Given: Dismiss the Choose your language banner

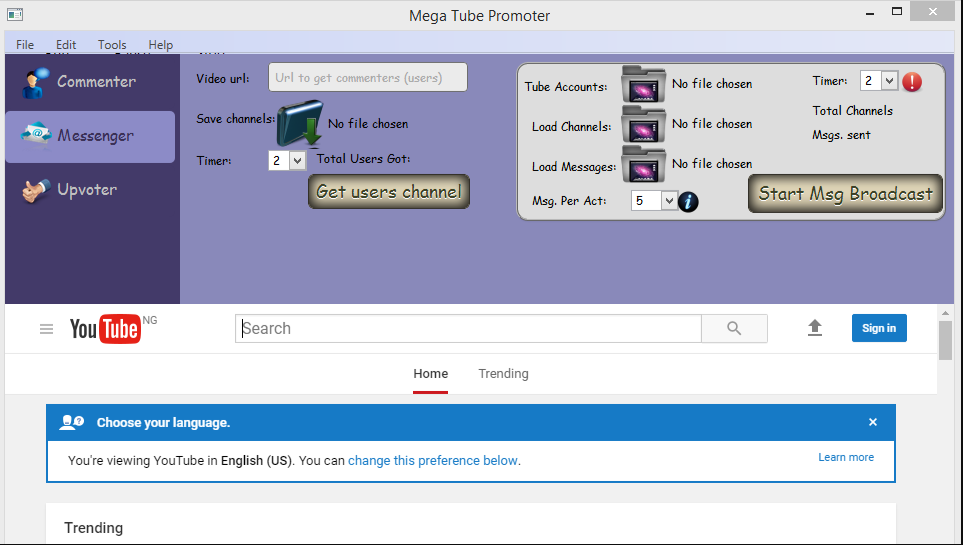Looking at the screenshot, I should [873, 422].
